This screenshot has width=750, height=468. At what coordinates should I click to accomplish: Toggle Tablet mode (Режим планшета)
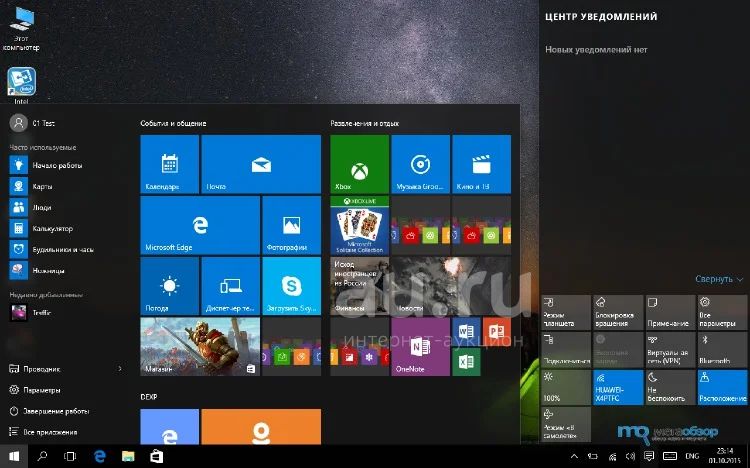[x=566, y=312]
